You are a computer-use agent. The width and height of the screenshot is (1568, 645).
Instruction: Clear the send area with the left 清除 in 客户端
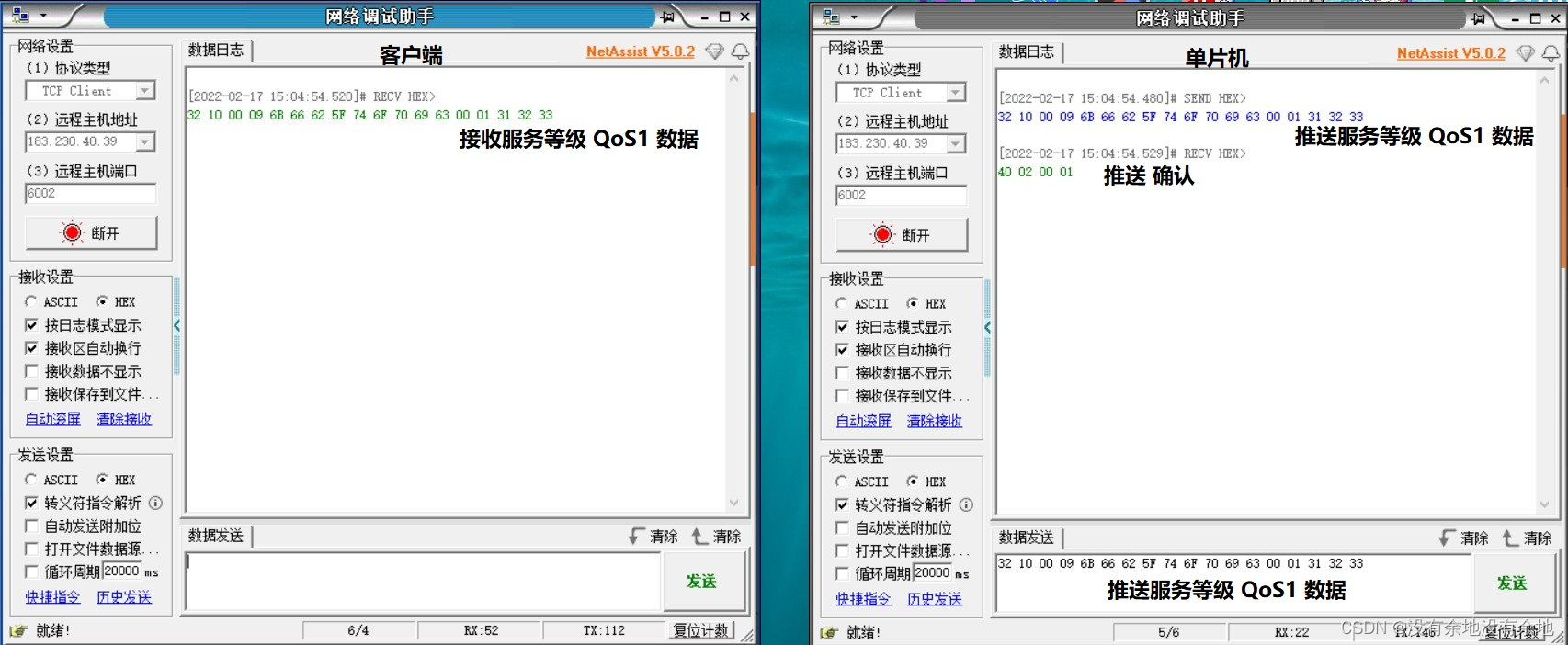tap(653, 536)
